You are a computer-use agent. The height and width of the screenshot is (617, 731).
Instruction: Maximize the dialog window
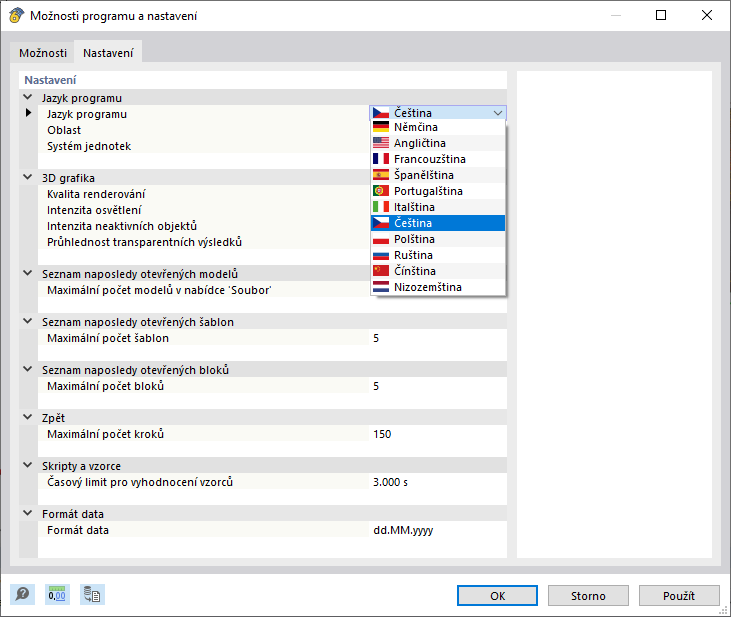pos(661,15)
